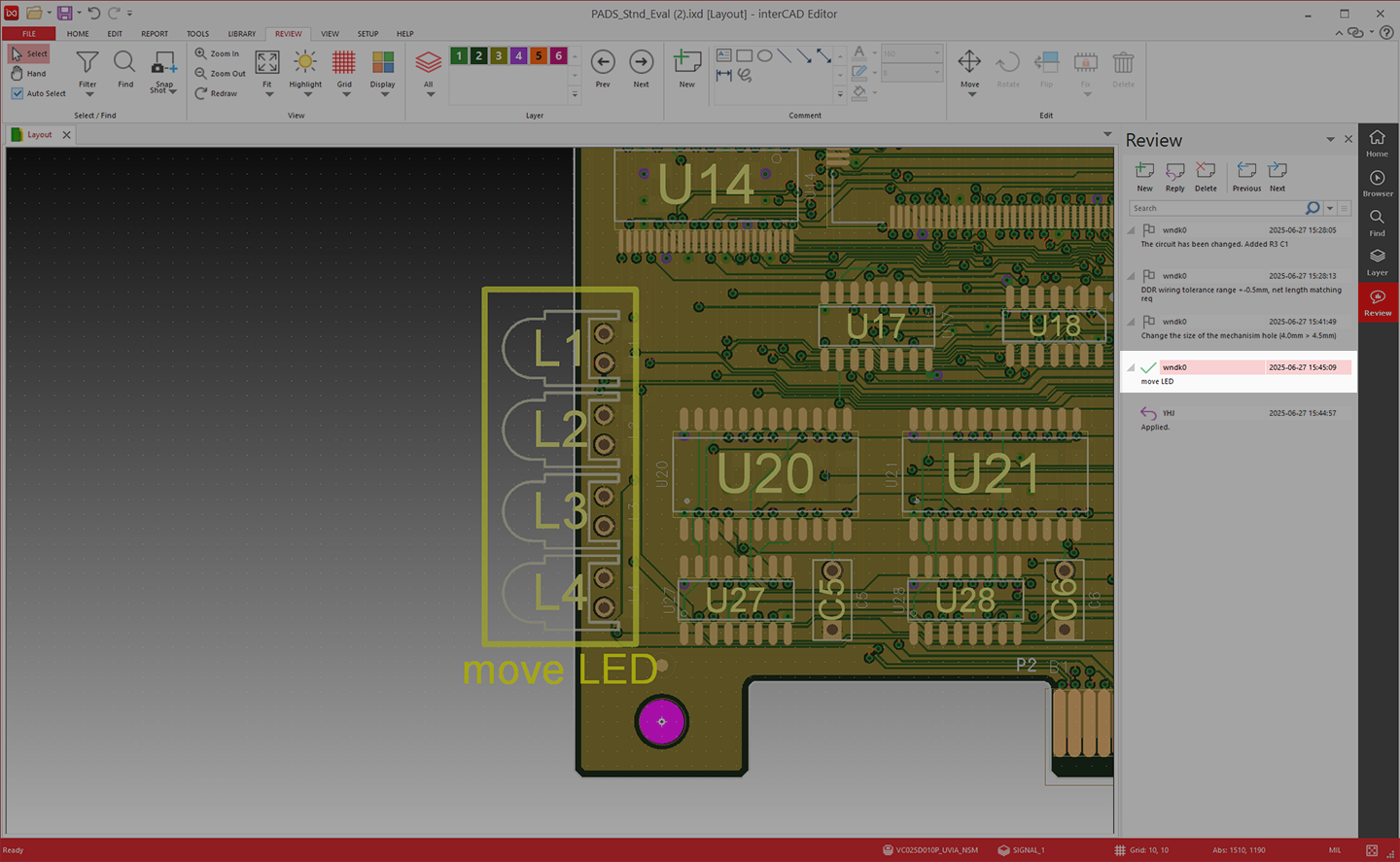Close the Layout document tab

coord(66,135)
